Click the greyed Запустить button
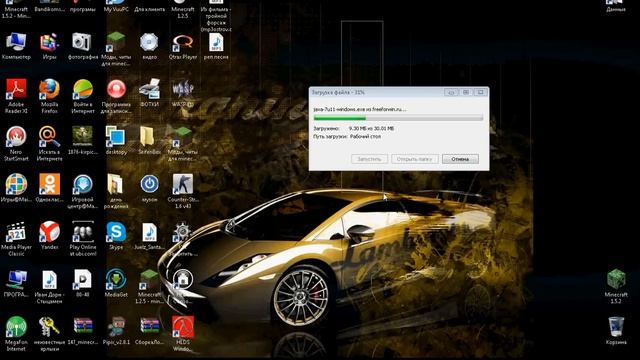The width and height of the screenshot is (640, 360). coord(369,159)
